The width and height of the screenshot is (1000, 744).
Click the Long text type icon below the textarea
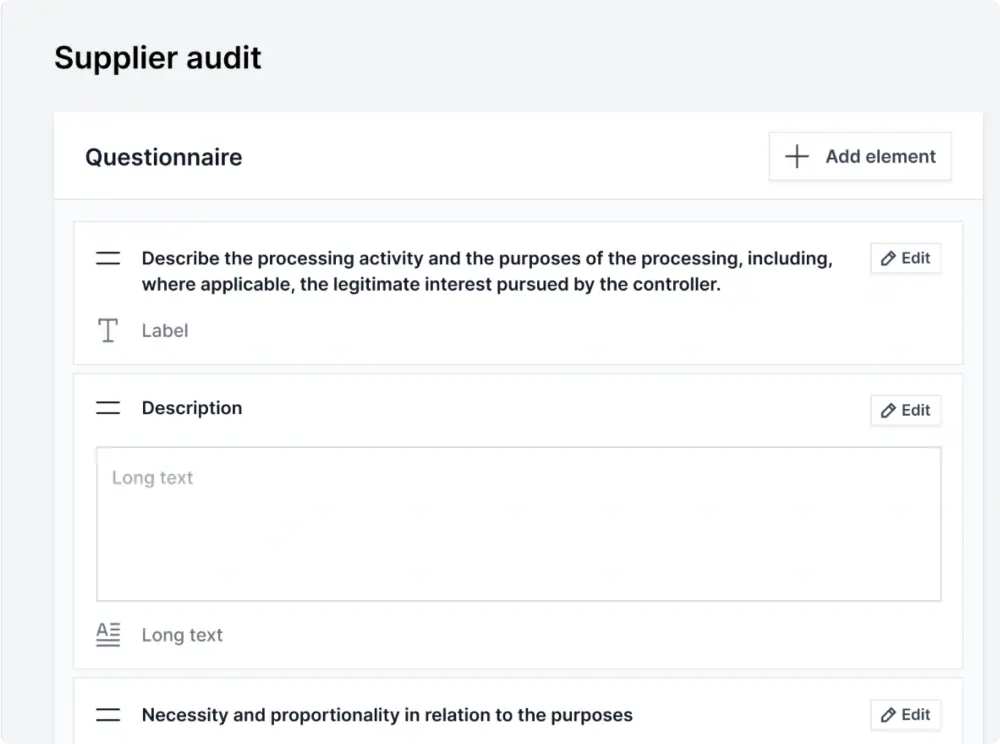(108, 635)
